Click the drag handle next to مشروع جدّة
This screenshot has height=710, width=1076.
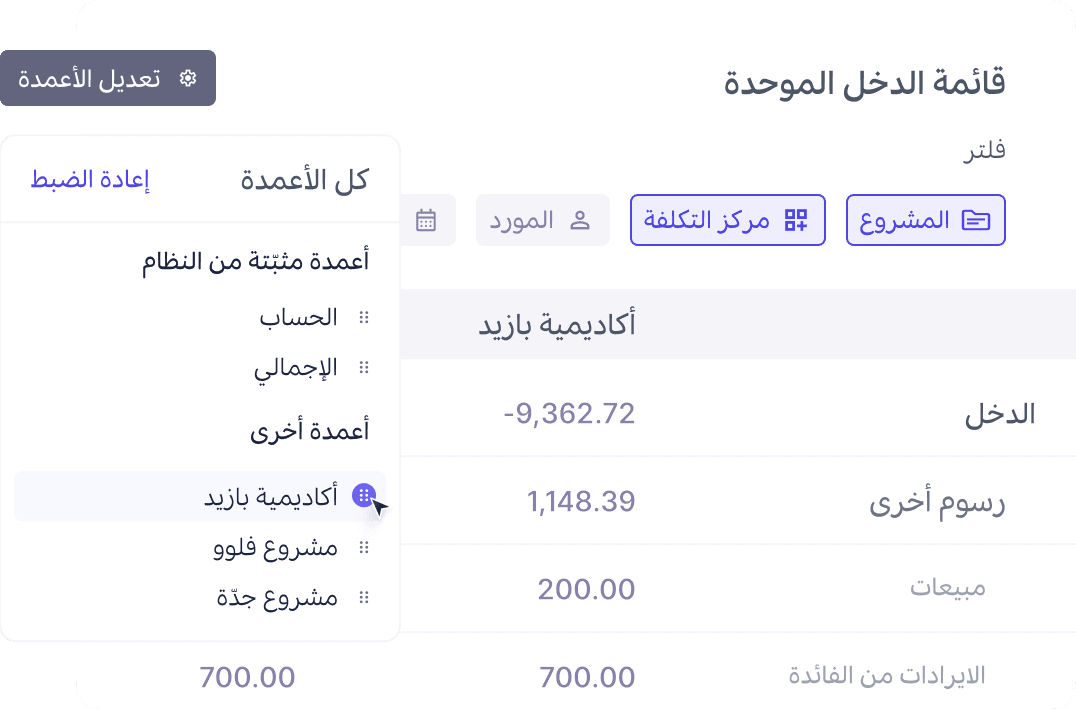363,597
